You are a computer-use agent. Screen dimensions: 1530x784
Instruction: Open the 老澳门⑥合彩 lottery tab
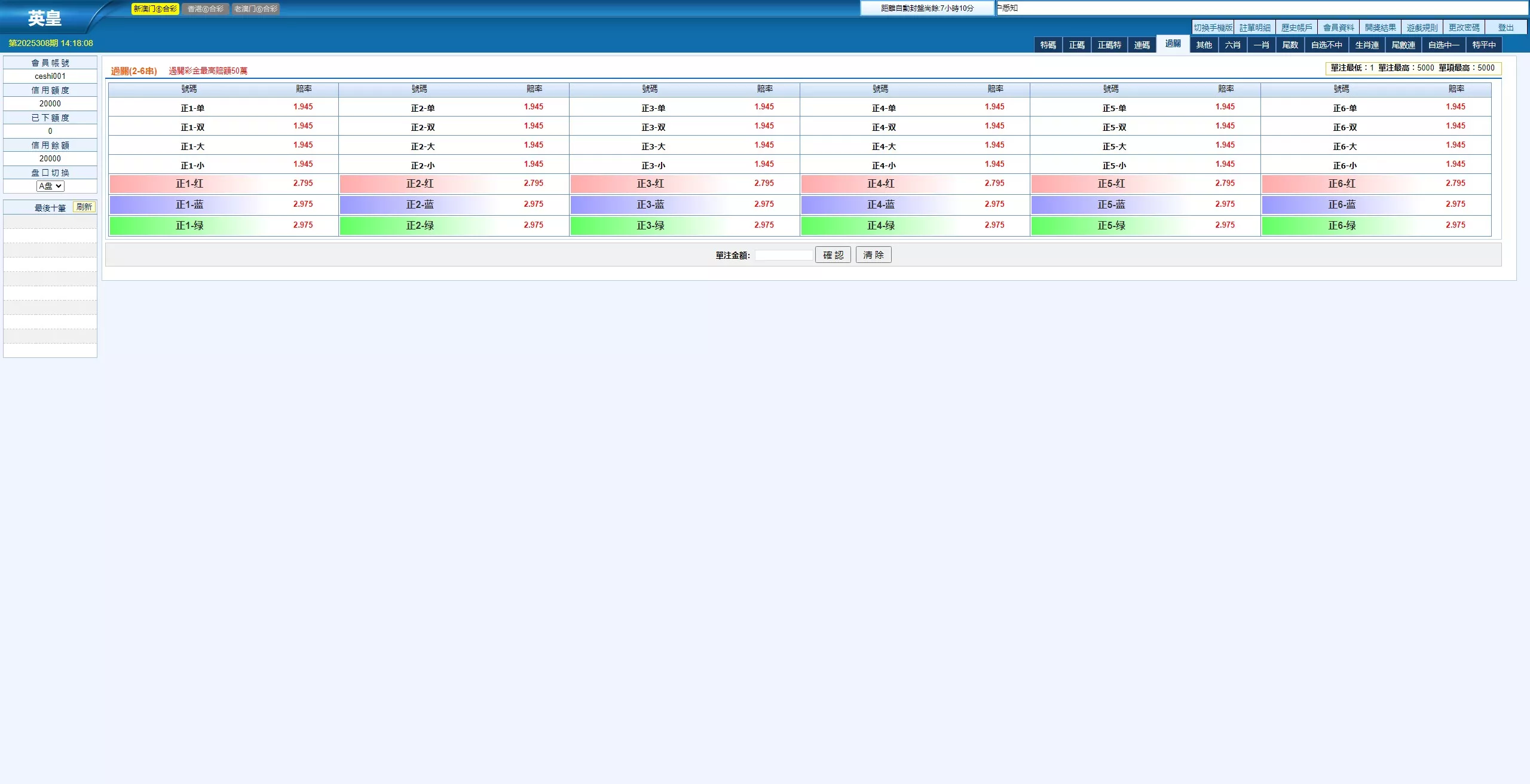[255, 9]
